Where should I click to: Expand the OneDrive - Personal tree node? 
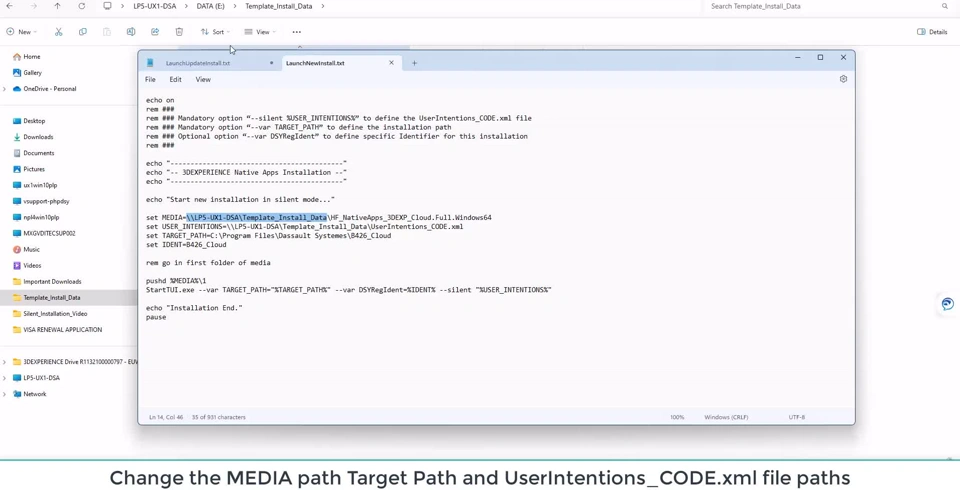[4, 89]
